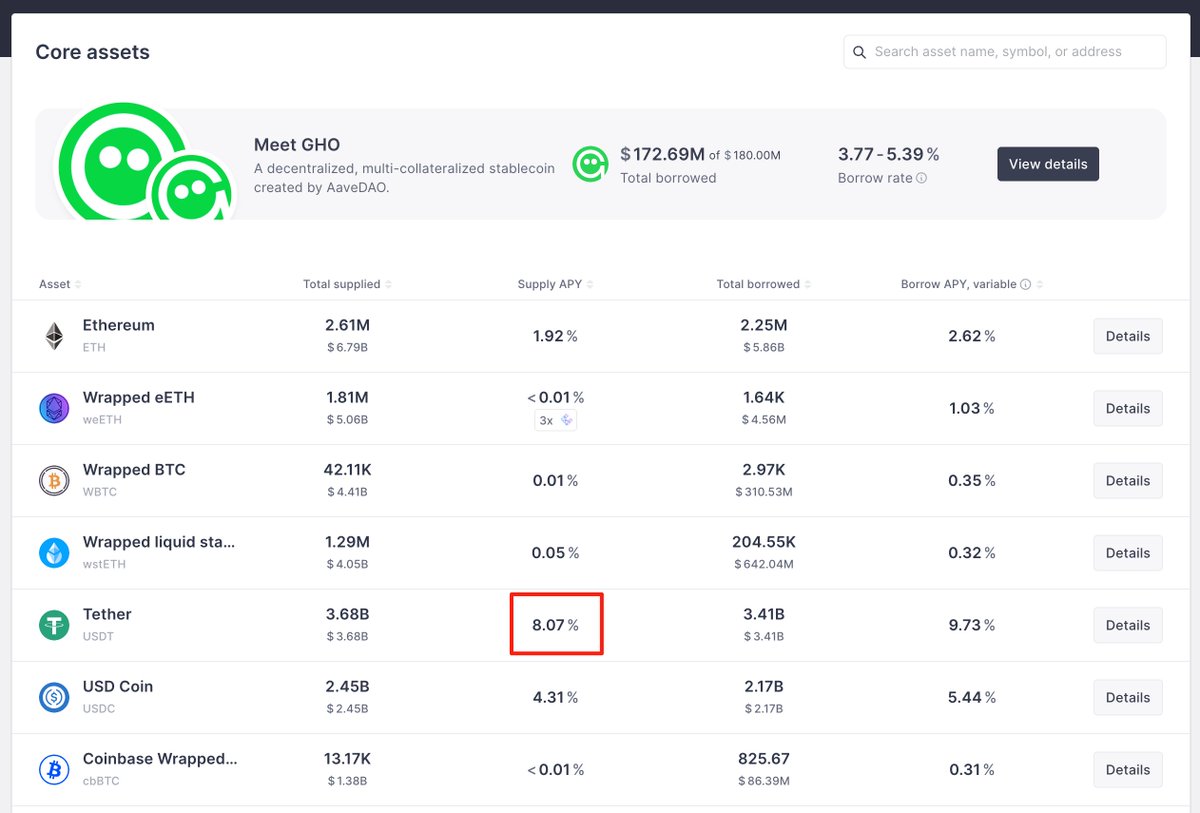Open Details for Wrapped eETH
This screenshot has height=813, width=1200.
pyautogui.click(x=1128, y=408)
